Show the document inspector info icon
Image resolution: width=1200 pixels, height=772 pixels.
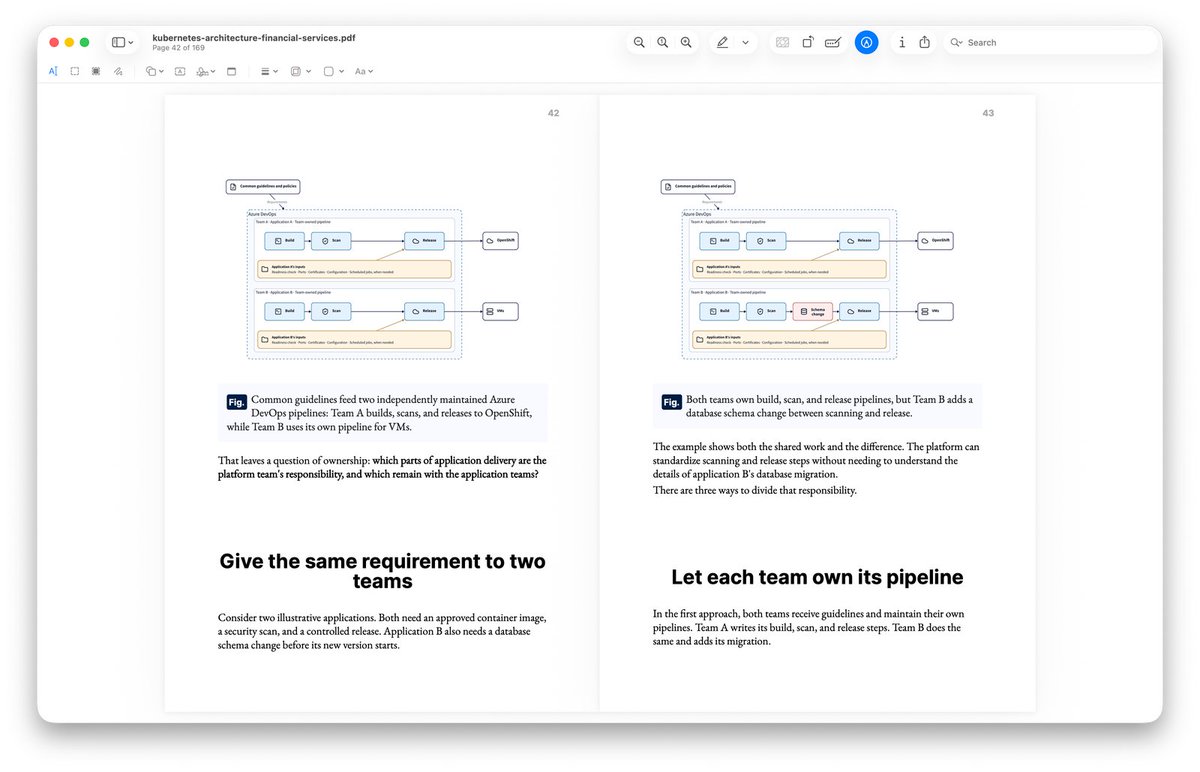point(902,42)
